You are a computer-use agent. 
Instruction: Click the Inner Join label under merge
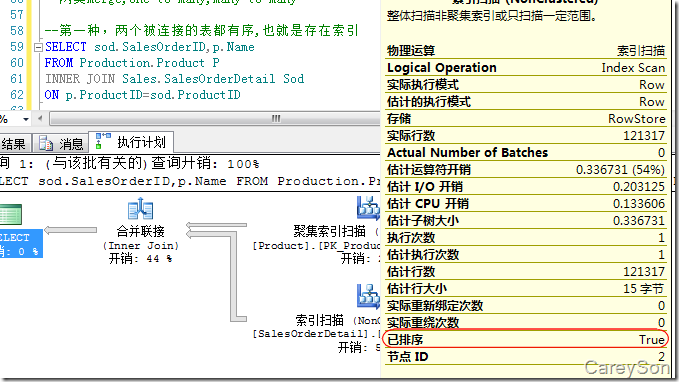coord(141,246)
